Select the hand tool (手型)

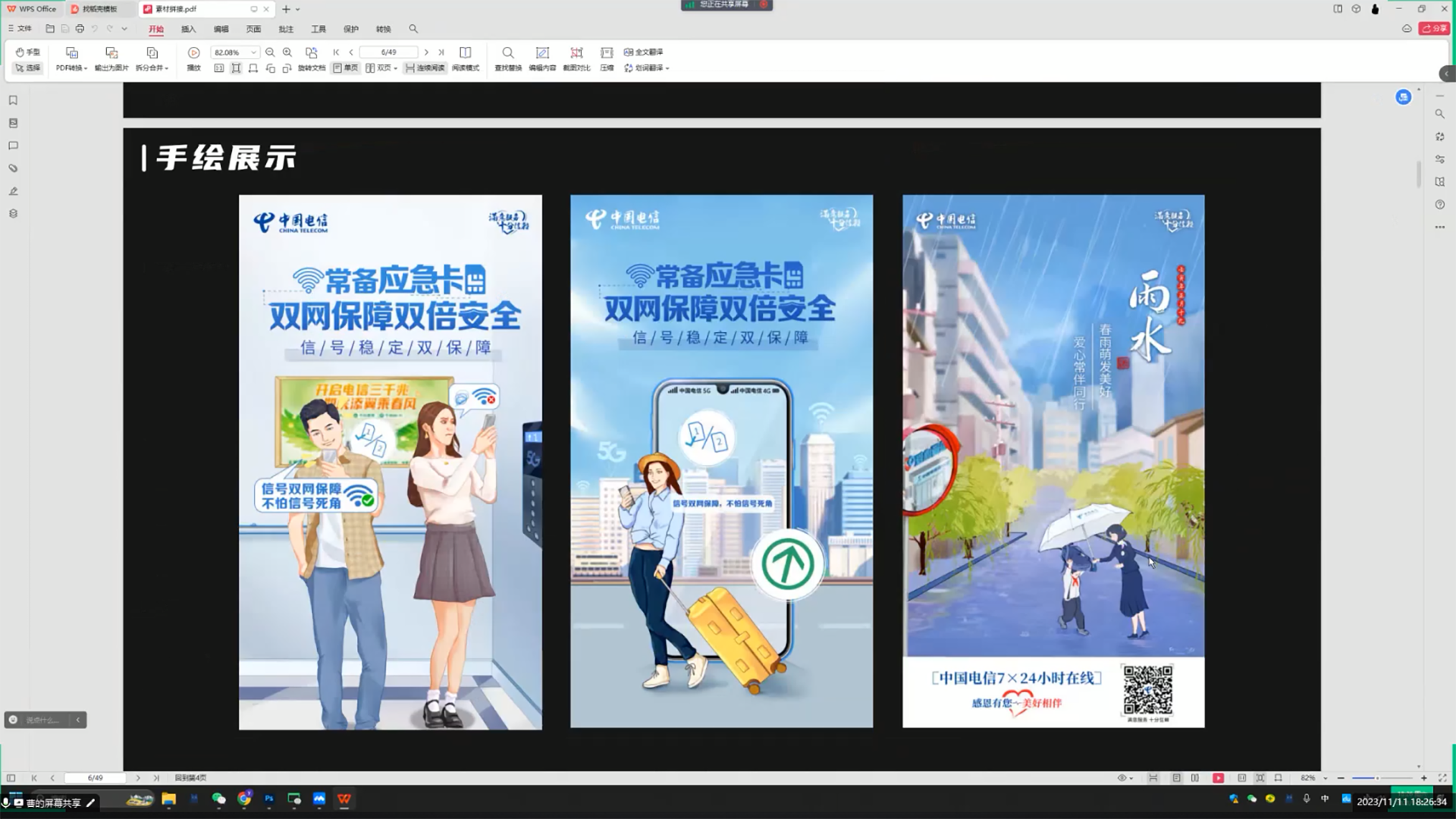click(27, 52)
